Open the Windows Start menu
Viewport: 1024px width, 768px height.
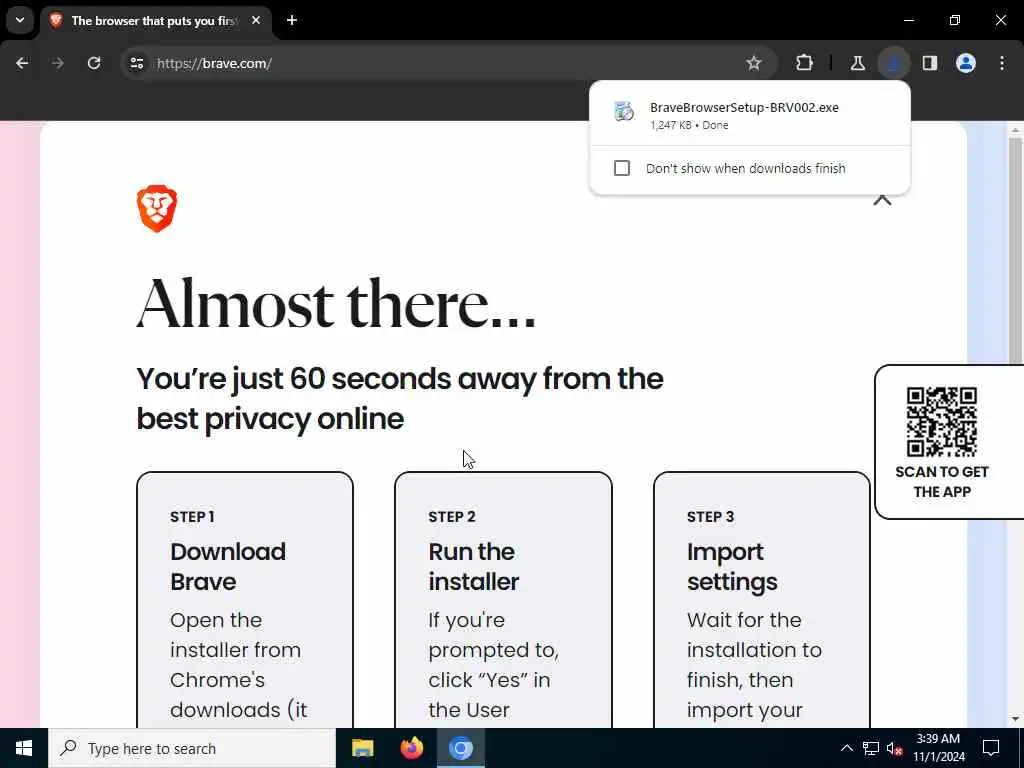[x=24, y=748]
